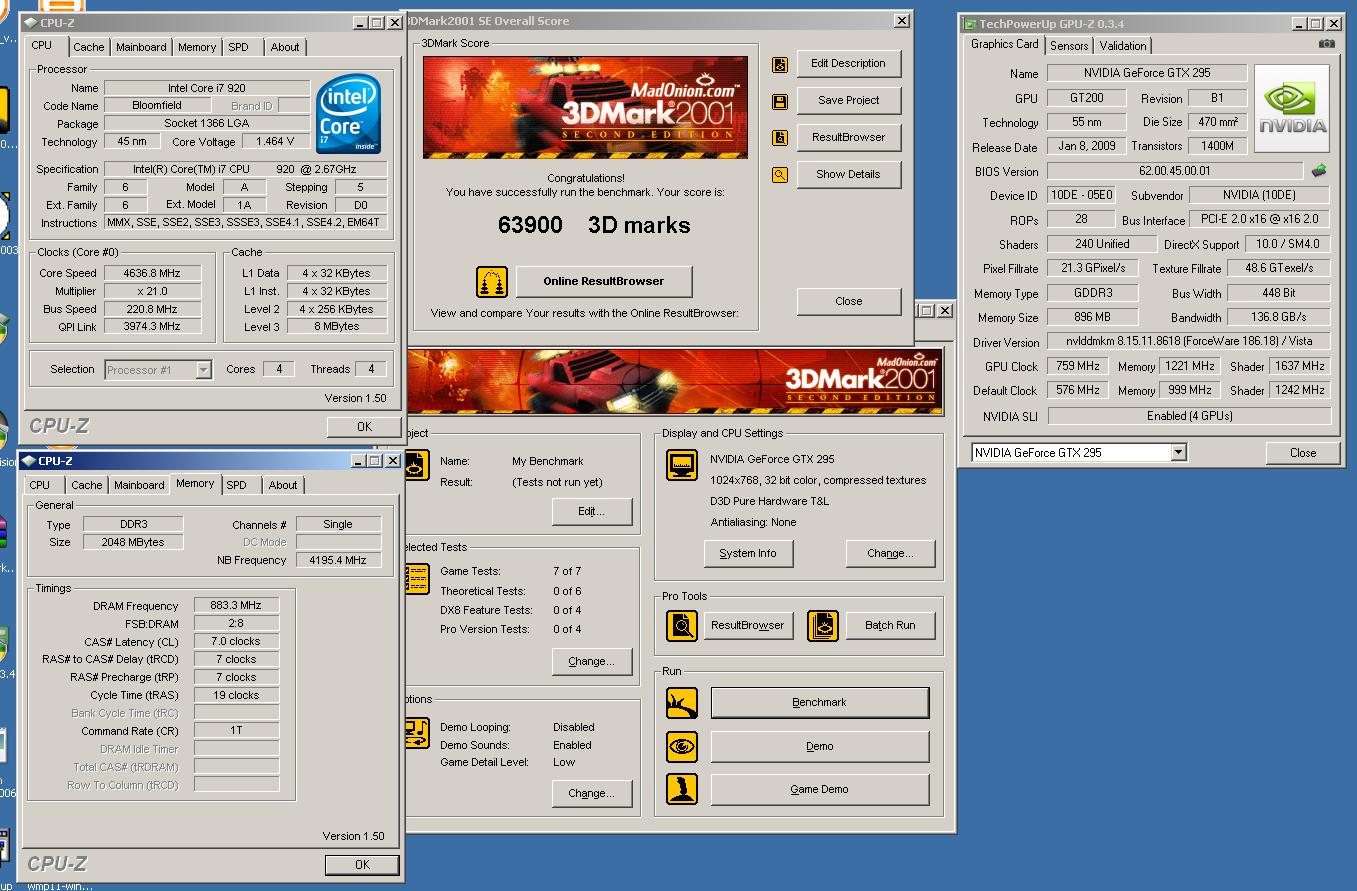Open the Validation tab in GPU-Z
The width and height of the screenshot is (1357, 891).
(1123, 46)
